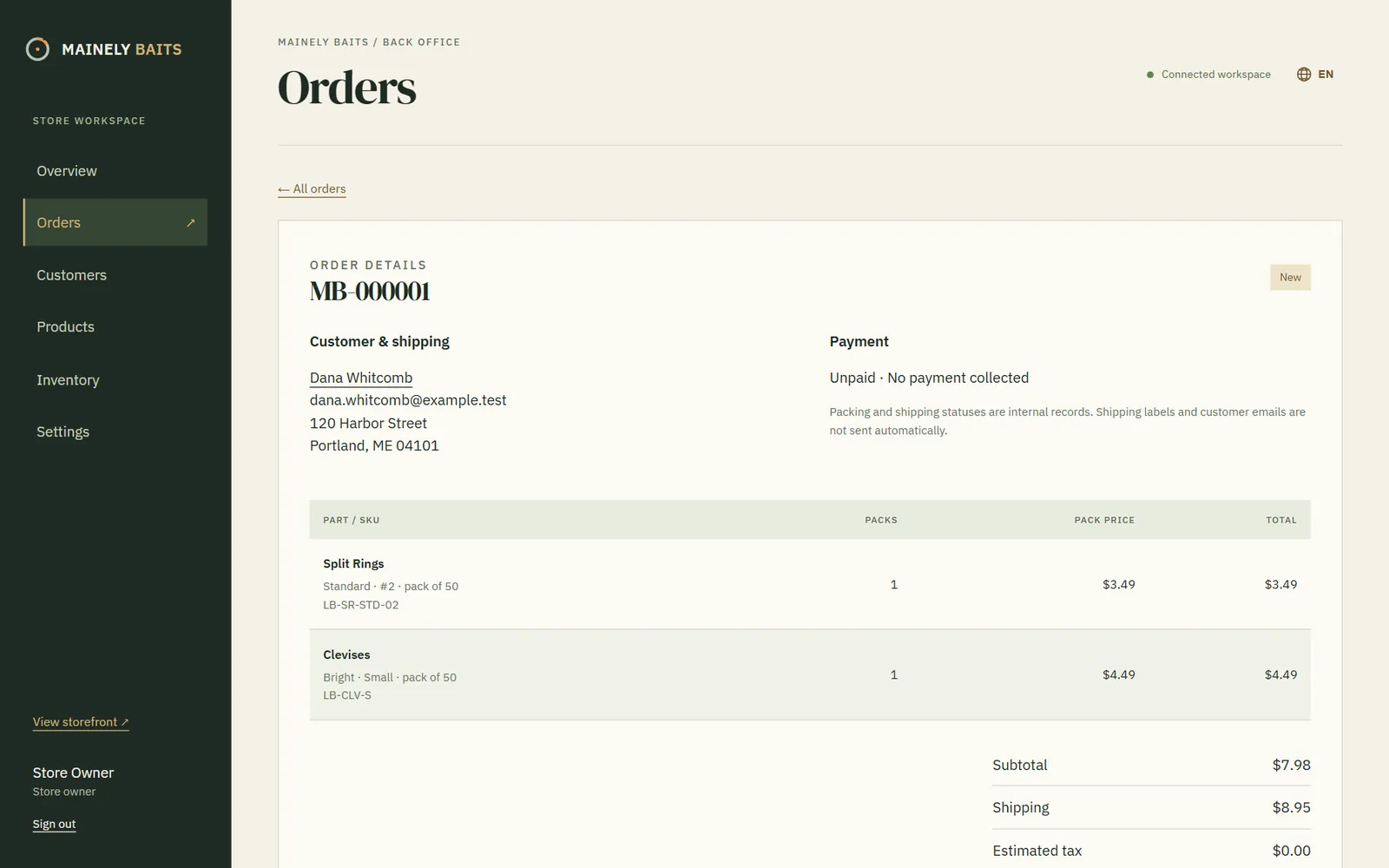
Task: Open the EN language selector
Action: pyautogui.click(x=1315, y=75)
